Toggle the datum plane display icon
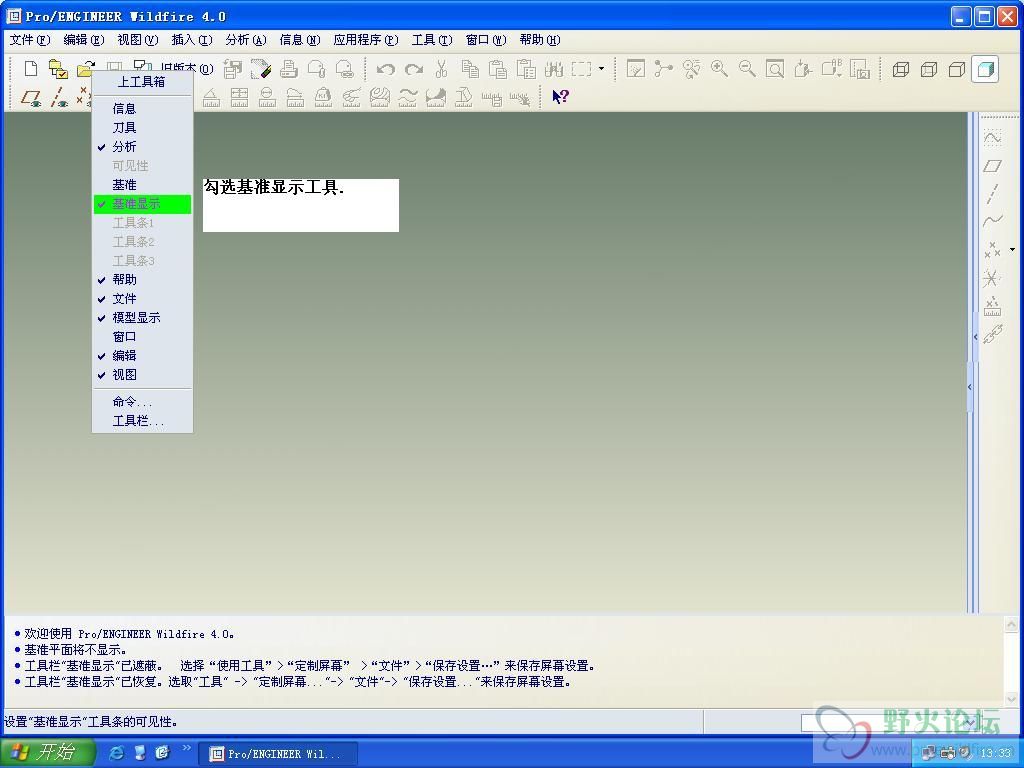The height and width of the screenshot is (768, 1024). tap(31, 97)
